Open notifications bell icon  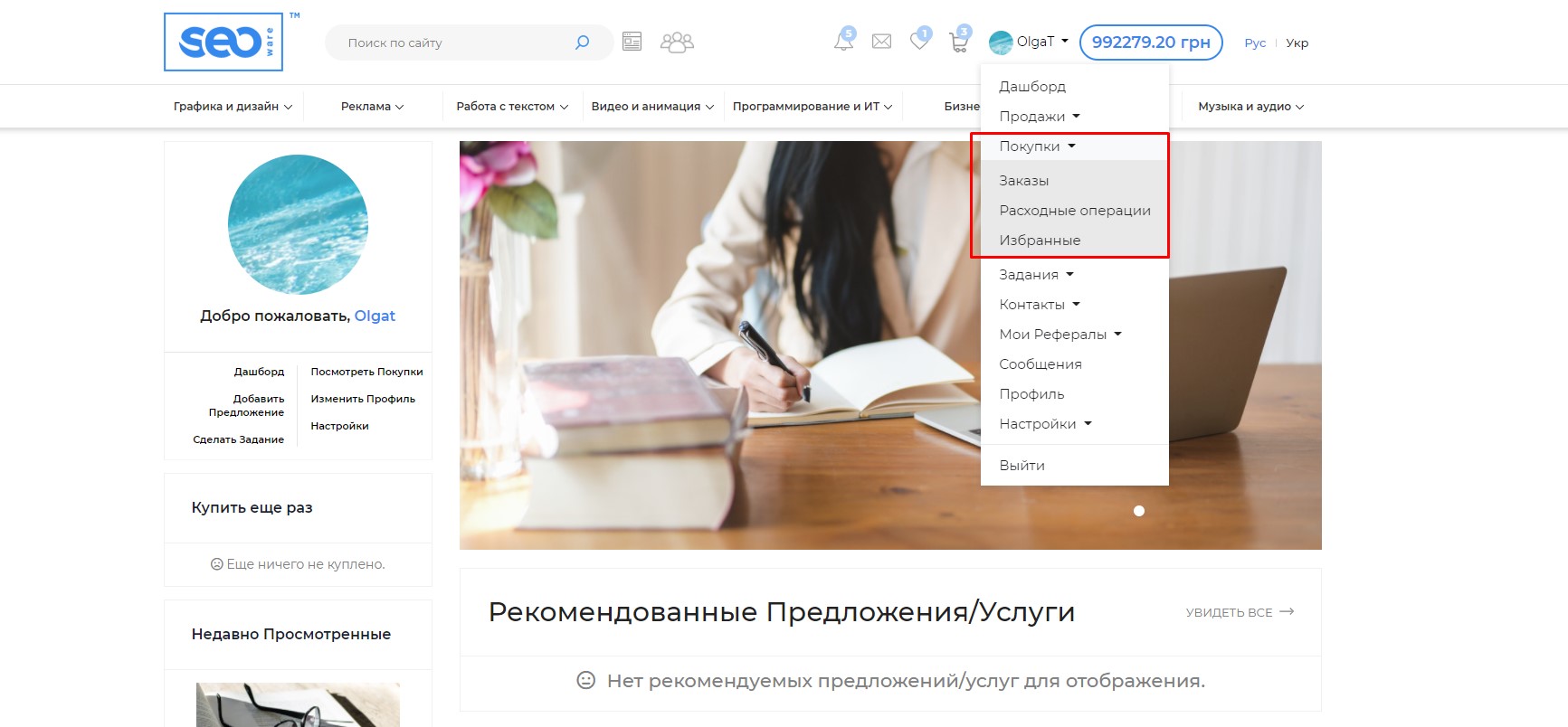(843, 42)
